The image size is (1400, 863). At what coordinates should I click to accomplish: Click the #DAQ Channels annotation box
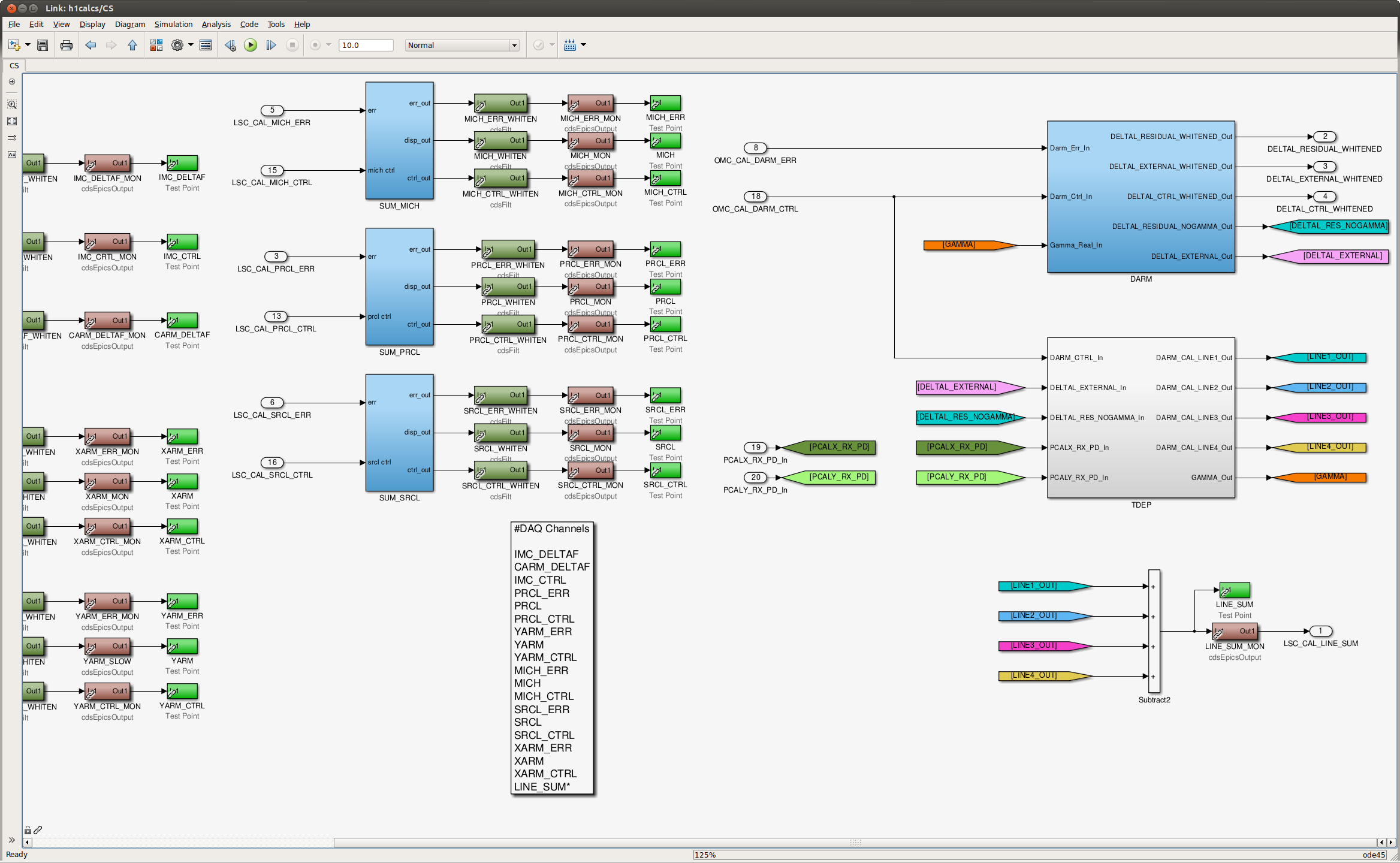(552, 658)
